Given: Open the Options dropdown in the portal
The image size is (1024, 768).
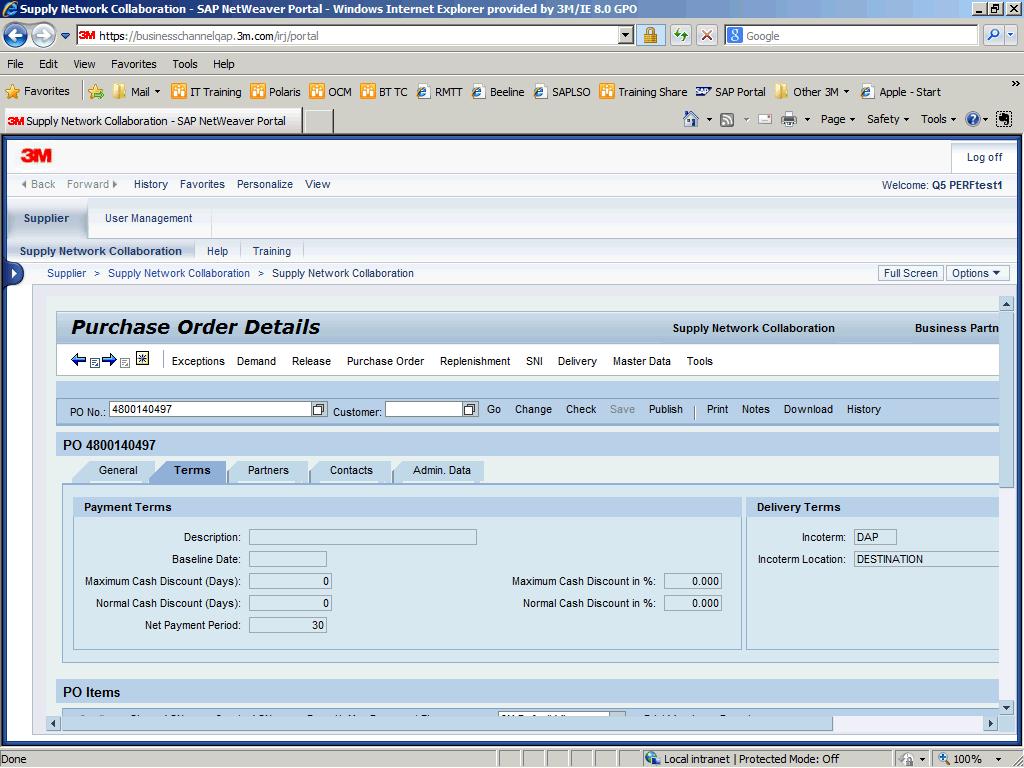Looking at the screenshot, I should (x=977, y=274).
